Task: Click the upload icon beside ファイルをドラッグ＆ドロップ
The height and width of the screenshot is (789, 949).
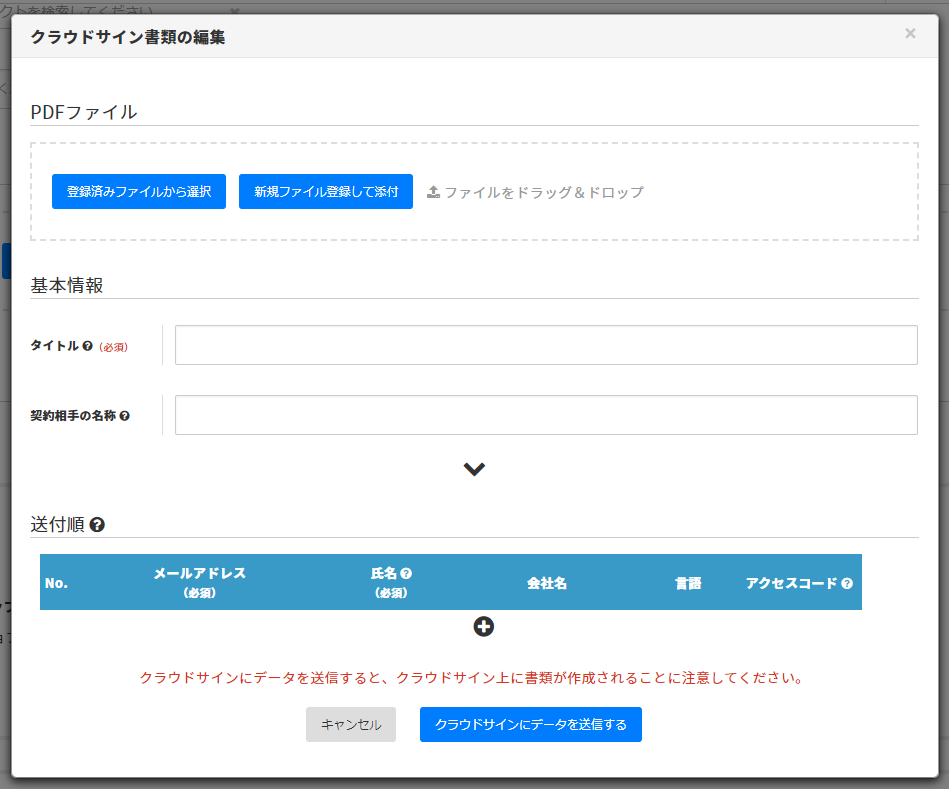Action: coord(433,192)
